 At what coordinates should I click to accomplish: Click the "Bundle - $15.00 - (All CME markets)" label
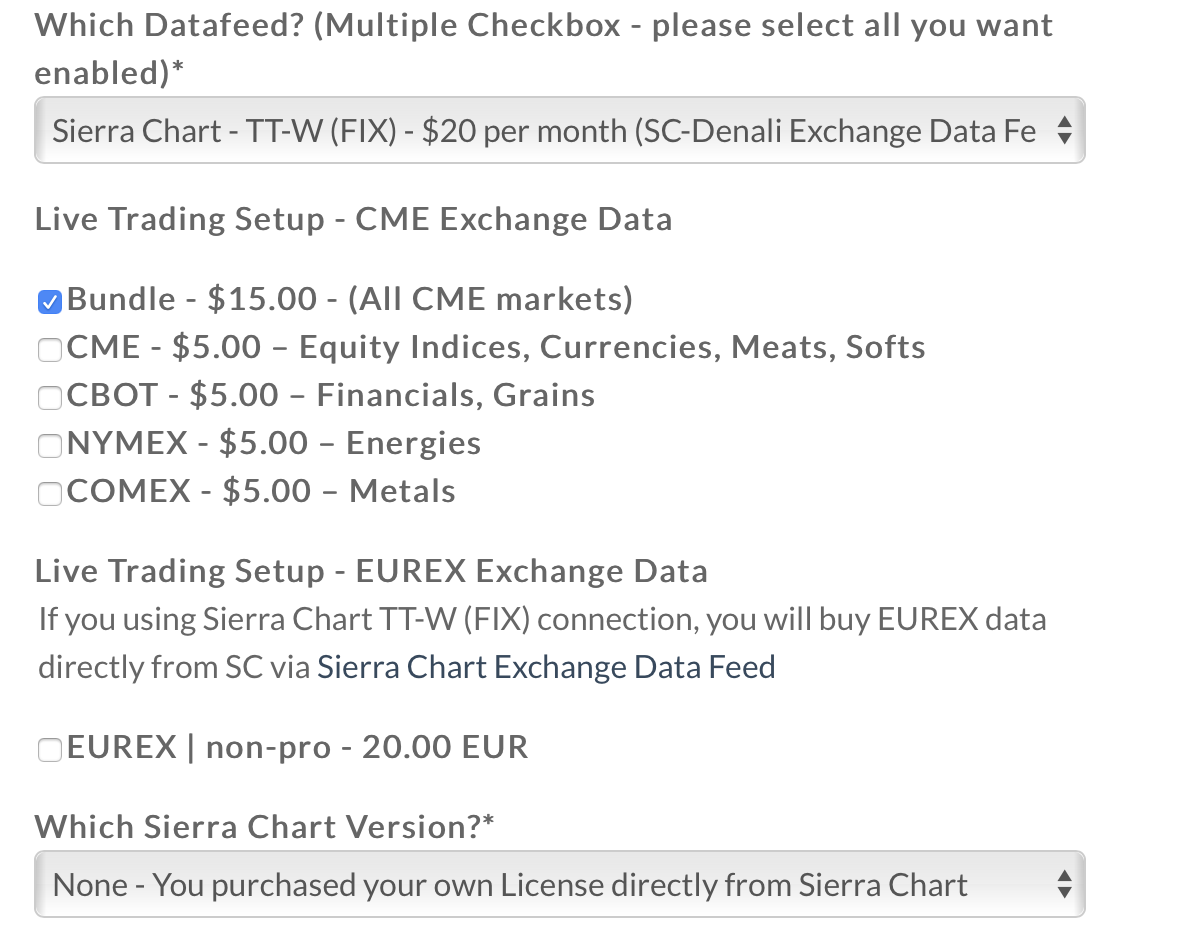(x=350, y=299)
